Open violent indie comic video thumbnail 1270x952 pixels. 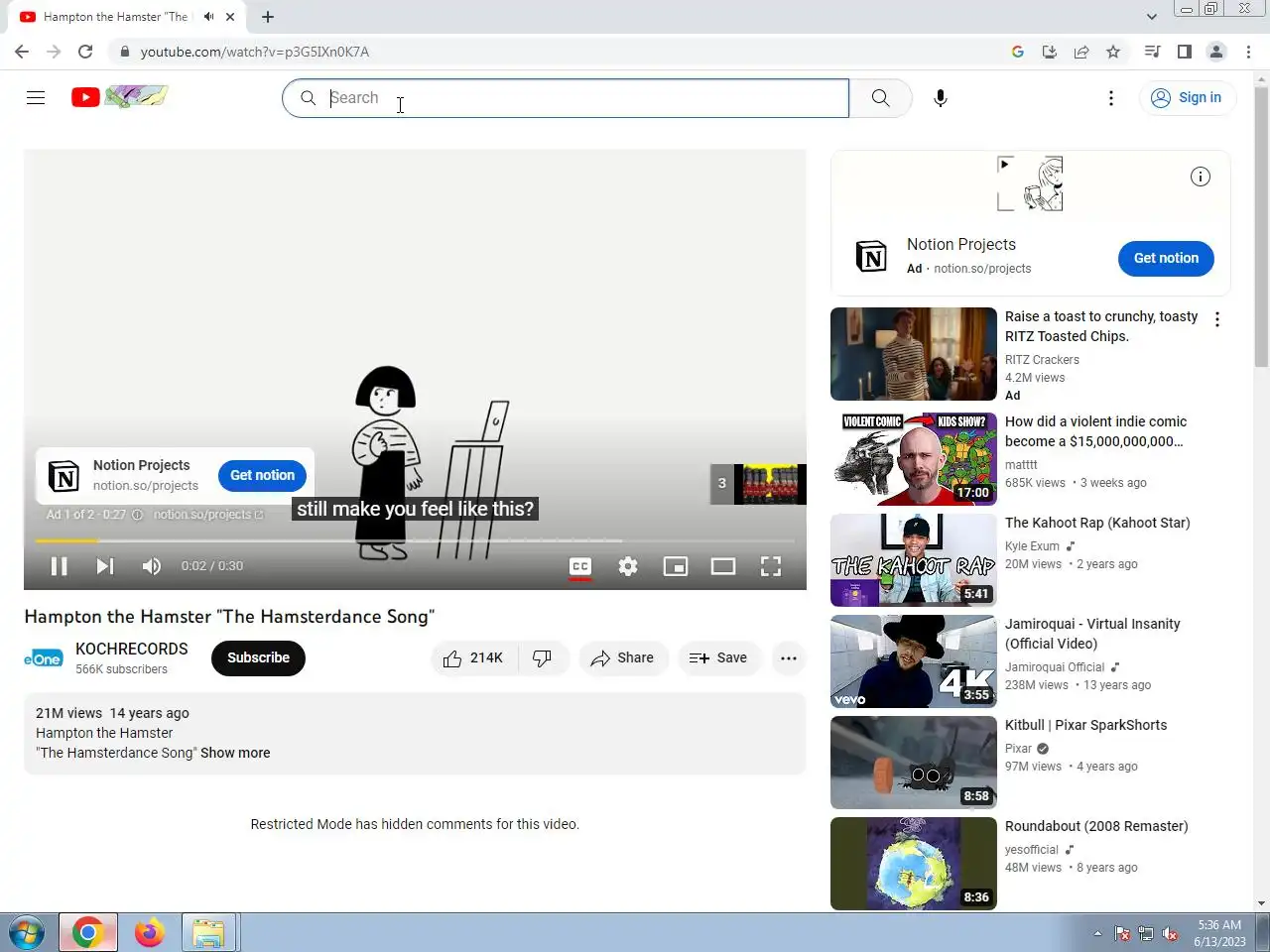coord(914,459)
